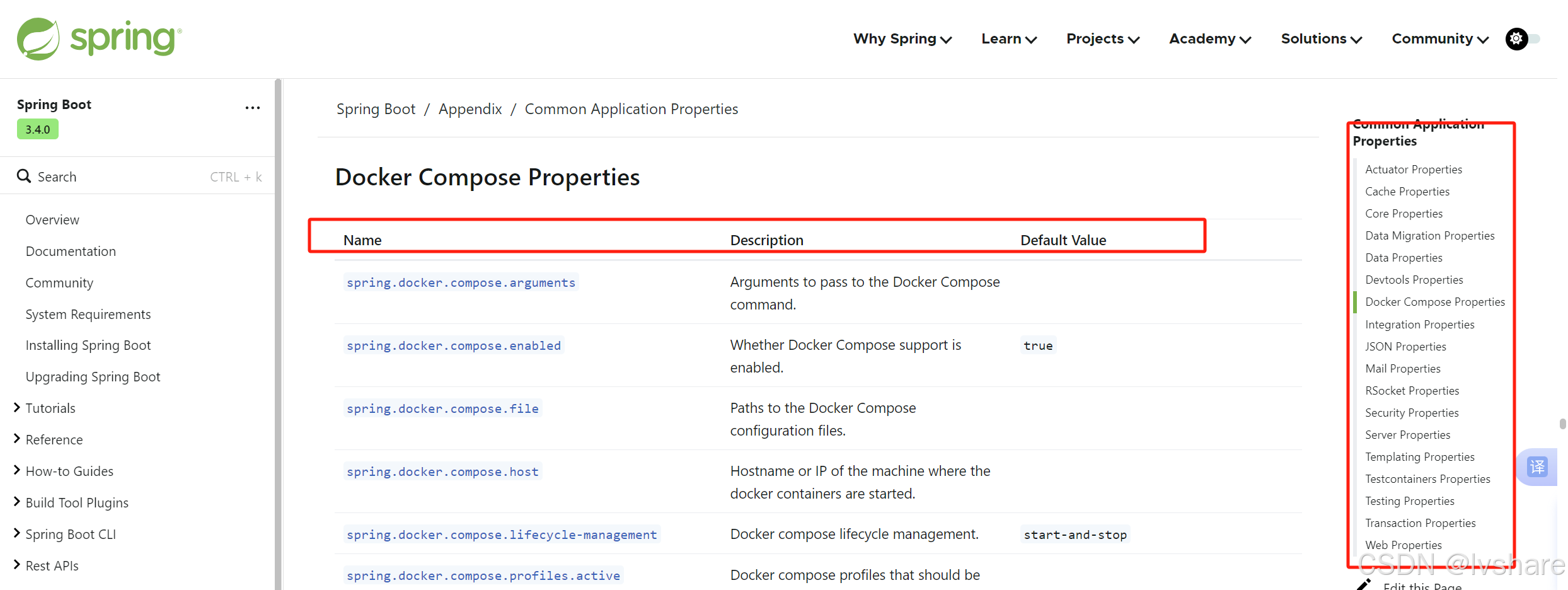Click the 'start-and-stop' default value
The width and height of the screenshot is (1568, 590).
(x=1075, y=535)
